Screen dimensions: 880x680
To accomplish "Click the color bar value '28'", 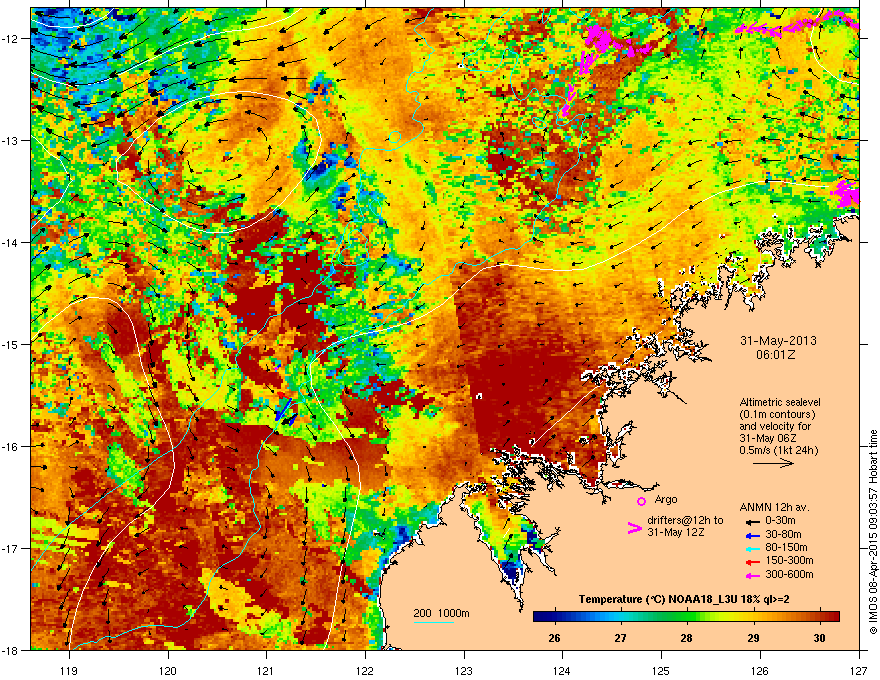I will coord(686,638).
